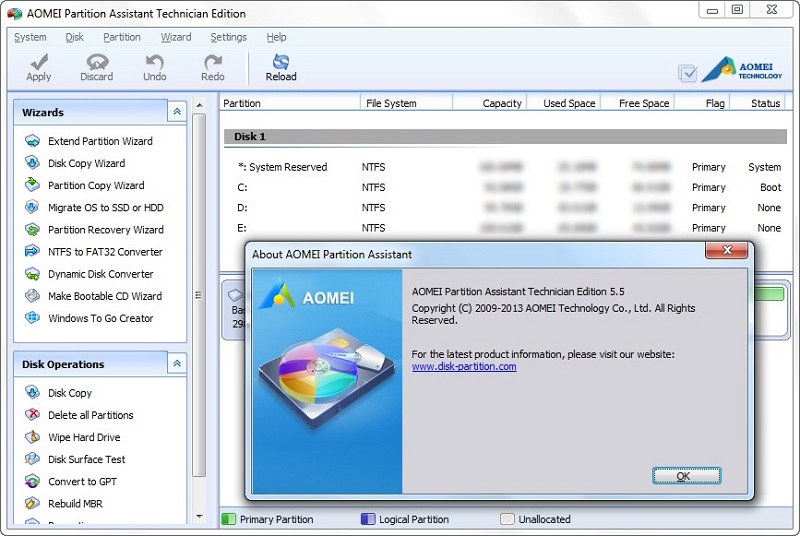The width and height of the screenshot is (800, 536).
Task: Click the Partition Copy Wizard icon
Action: tap(32, 185)
